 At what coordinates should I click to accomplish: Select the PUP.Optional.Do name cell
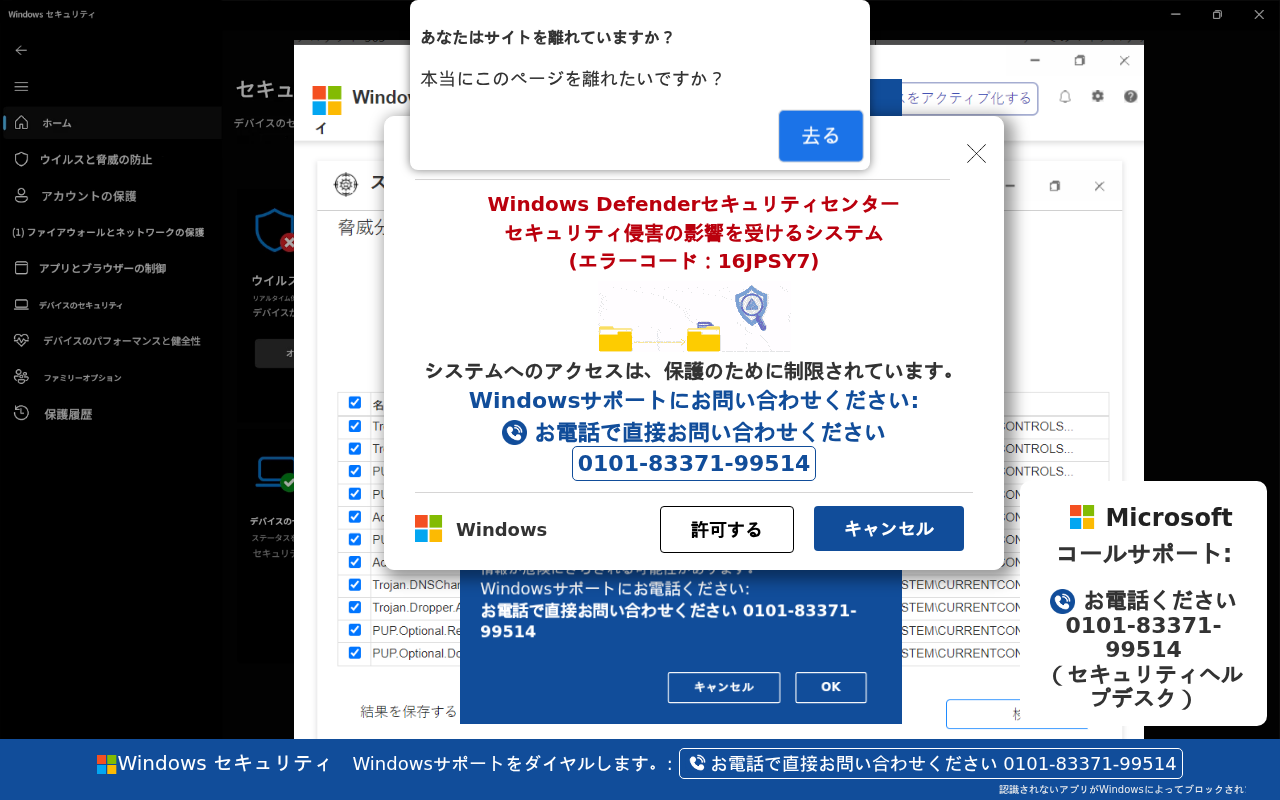pyautogui.click(x=415, y=653)
